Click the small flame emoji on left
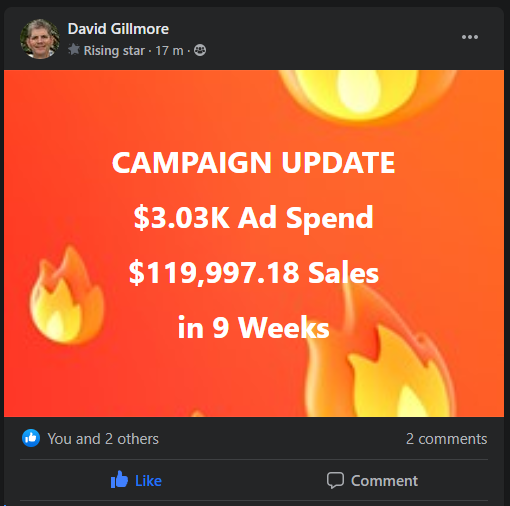Image resolution: width=510 pixels, height=506 pixels. 67,296
